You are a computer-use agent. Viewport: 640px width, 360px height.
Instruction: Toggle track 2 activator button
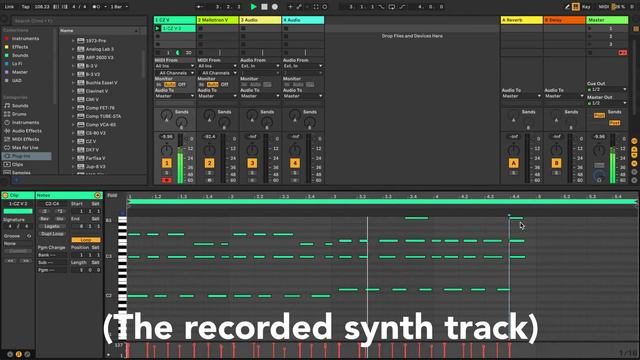point(209,163)
